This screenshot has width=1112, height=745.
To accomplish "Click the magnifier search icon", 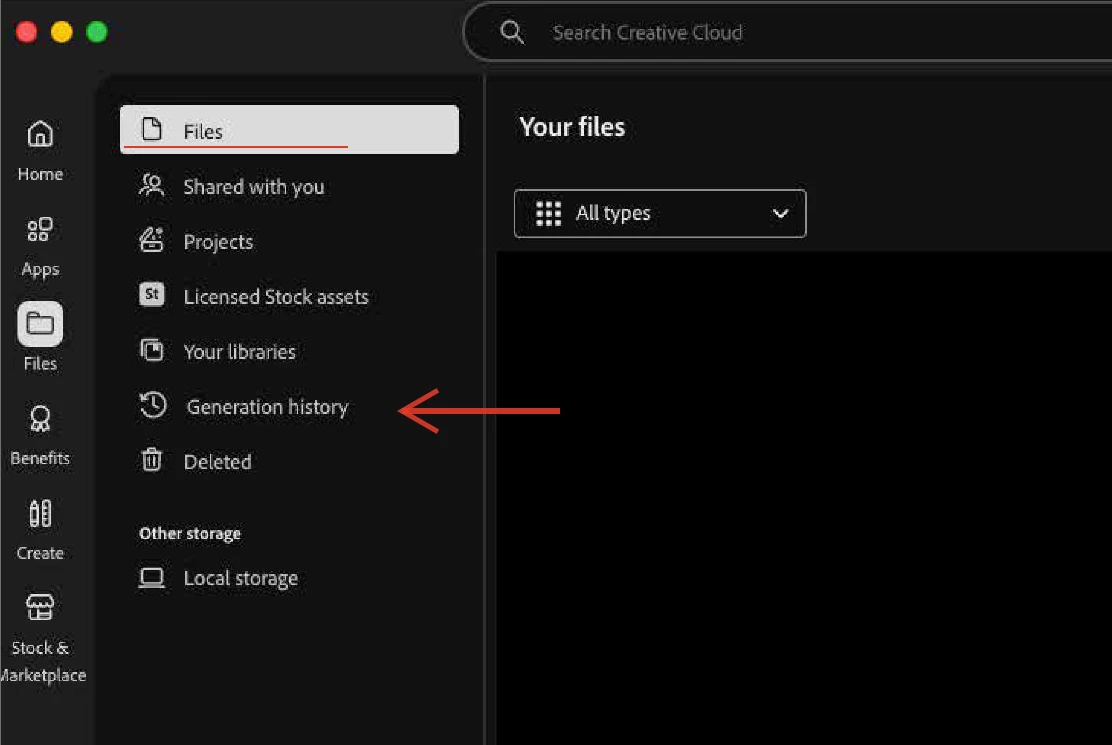I will (x=511, y=32).
